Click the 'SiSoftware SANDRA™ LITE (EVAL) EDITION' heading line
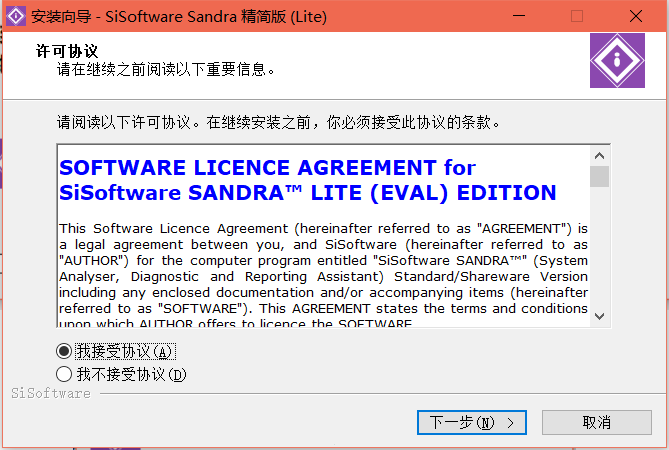669x450 pixels. point(308,193)
